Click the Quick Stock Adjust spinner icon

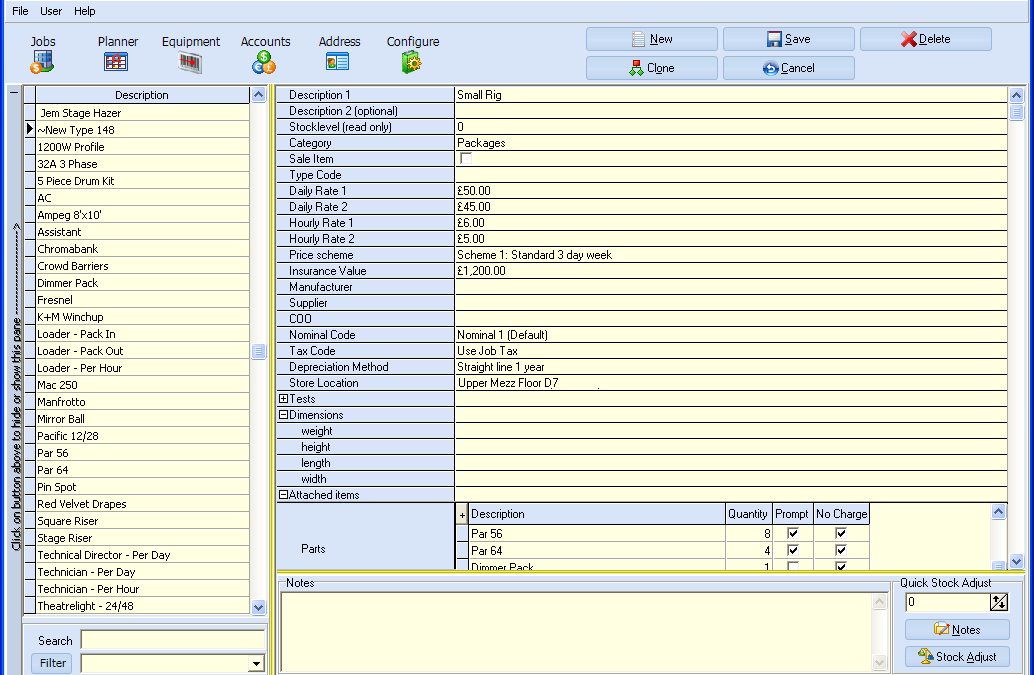[x=998, y=602]
